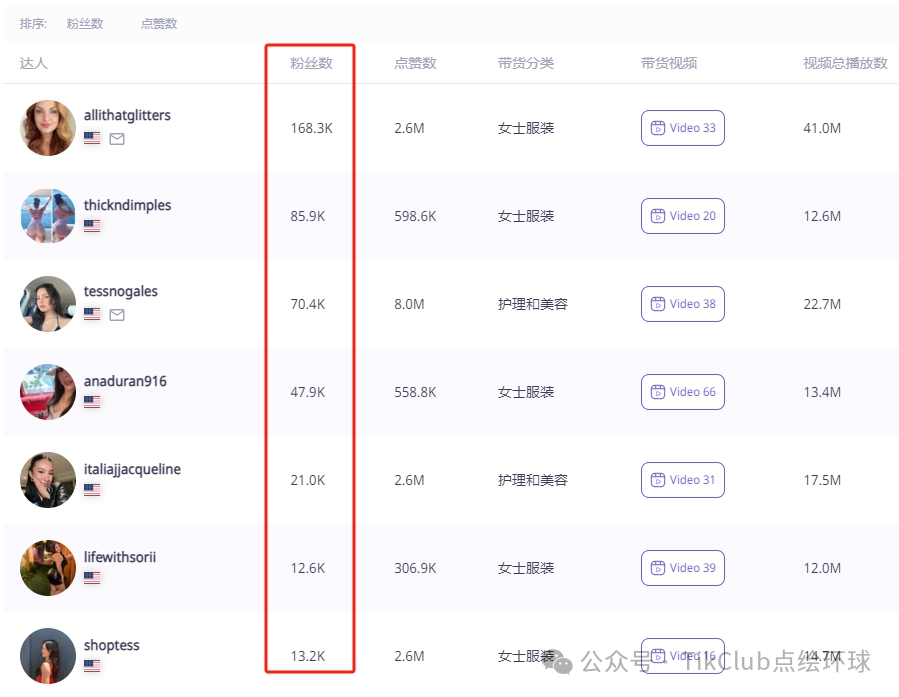Screen dimensions: 899x697
Task: Click the email icon under allithatglitters
Action: [x=117, y=139]
